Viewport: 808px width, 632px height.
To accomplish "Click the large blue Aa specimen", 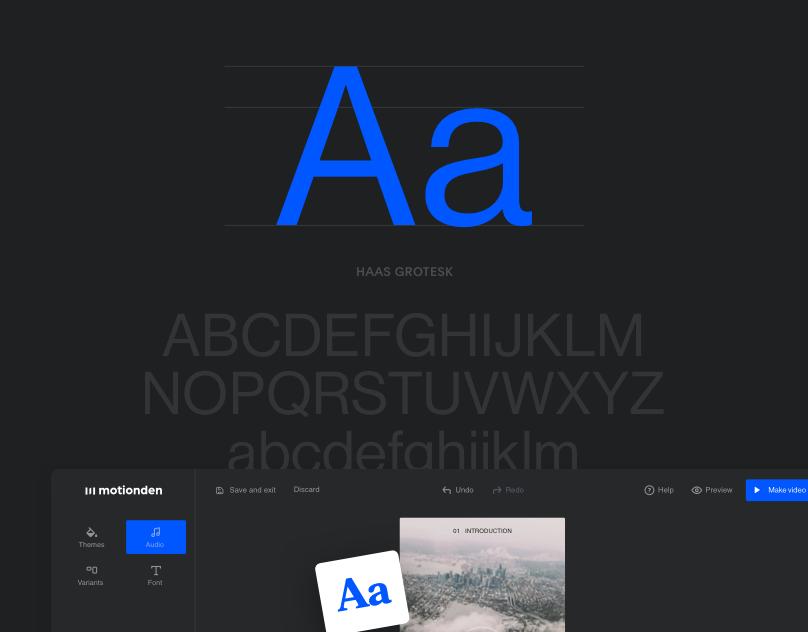I will click(x=405, y=146).
